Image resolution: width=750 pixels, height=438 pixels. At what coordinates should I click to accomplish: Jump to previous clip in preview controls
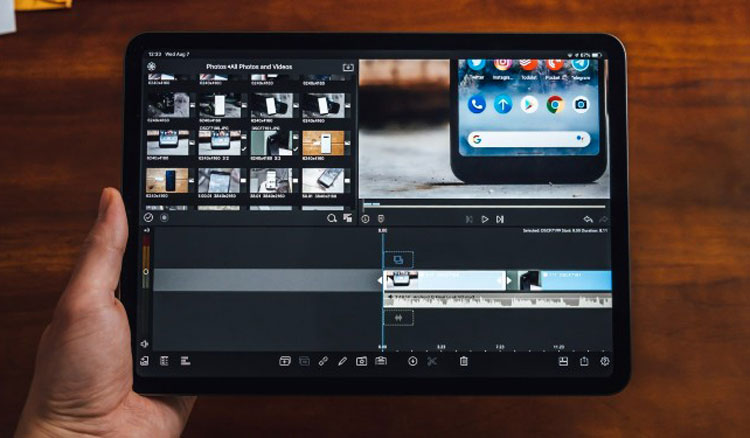[469, 219]
